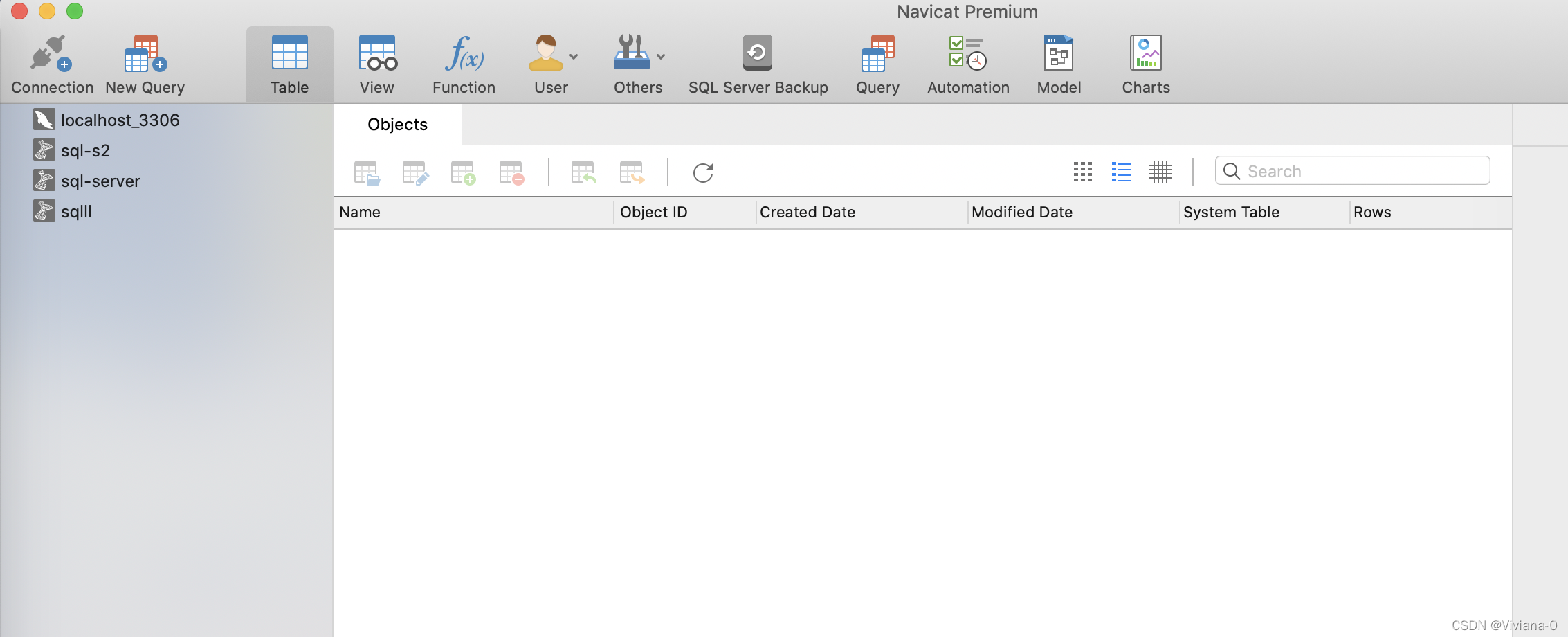This screenshot has width=1568, height=637.
Task: Click the Search input field
Action: [1352, 170]
